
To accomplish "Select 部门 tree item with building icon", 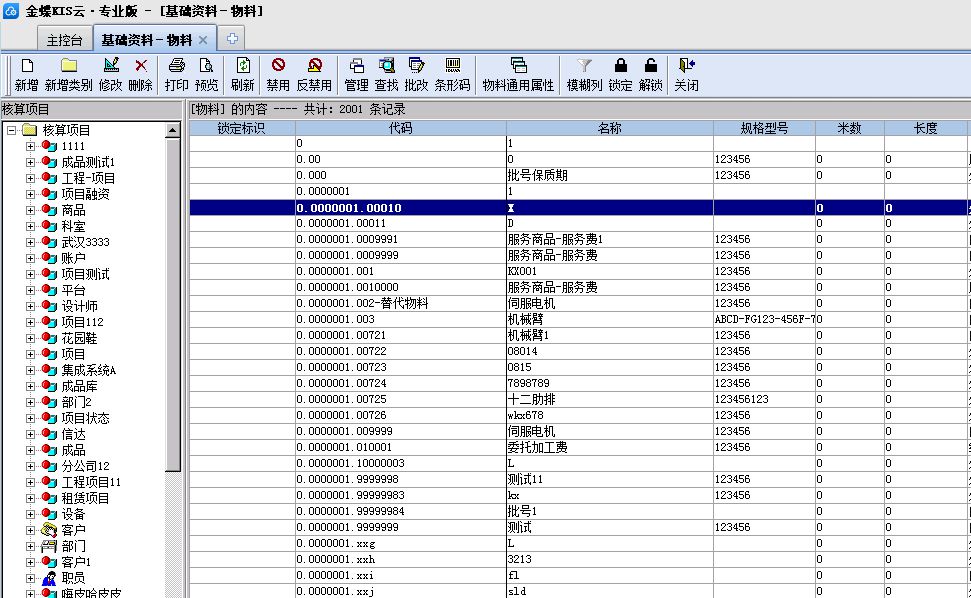I will coord(73,547).
